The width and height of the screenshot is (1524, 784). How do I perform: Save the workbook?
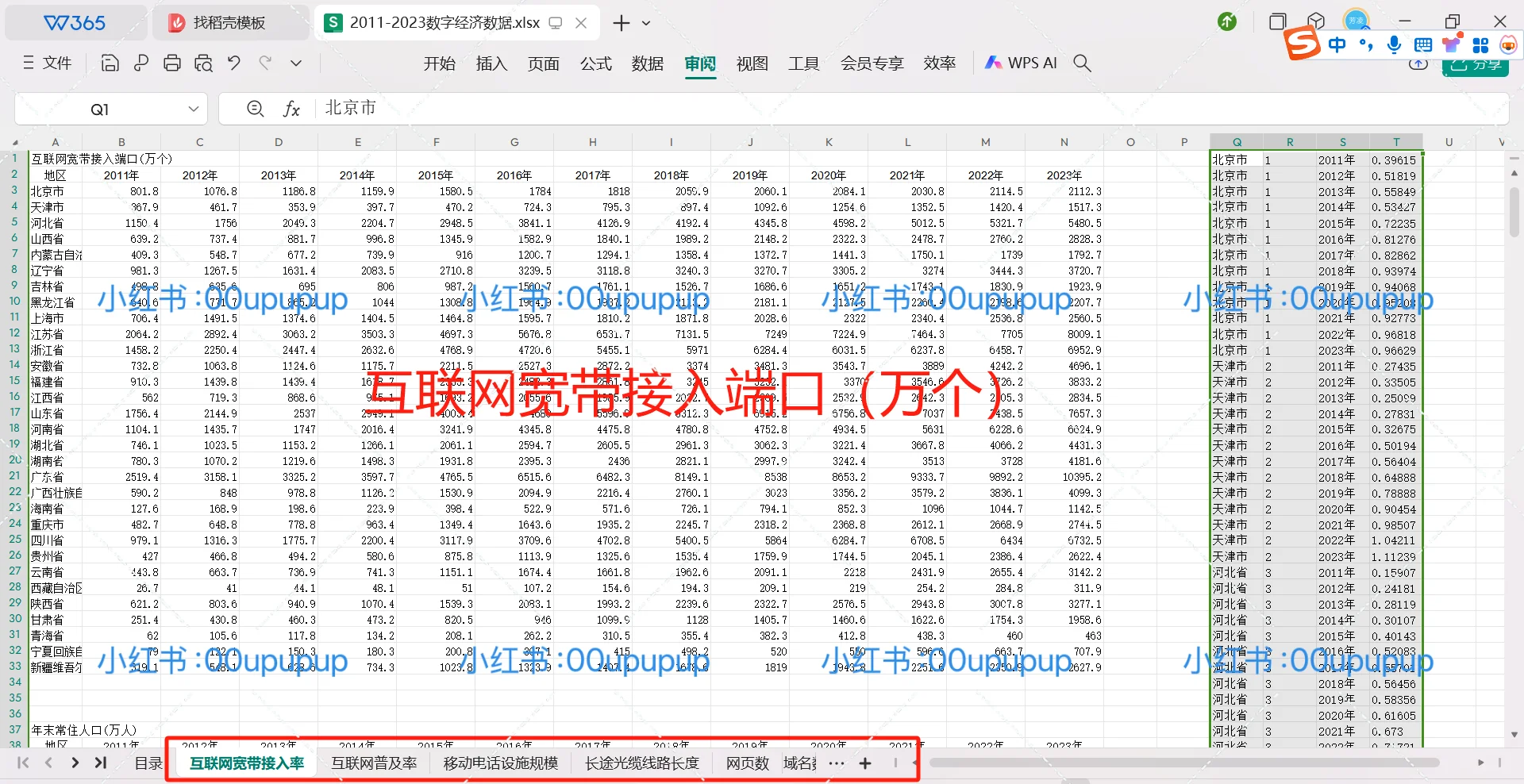click(x=110, y=63)
